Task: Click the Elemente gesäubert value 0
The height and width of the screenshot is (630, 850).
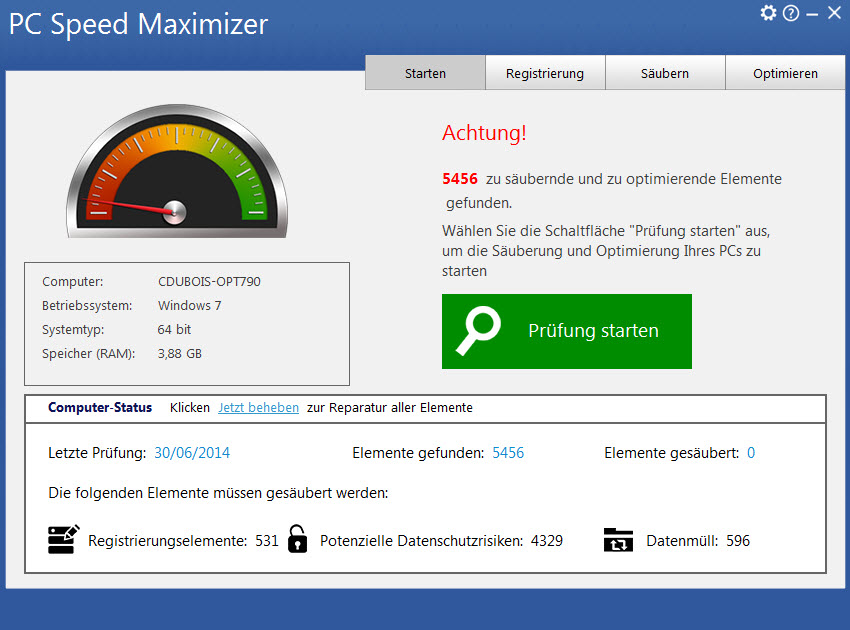Action: pyautogui.click(x=751, y=453)
